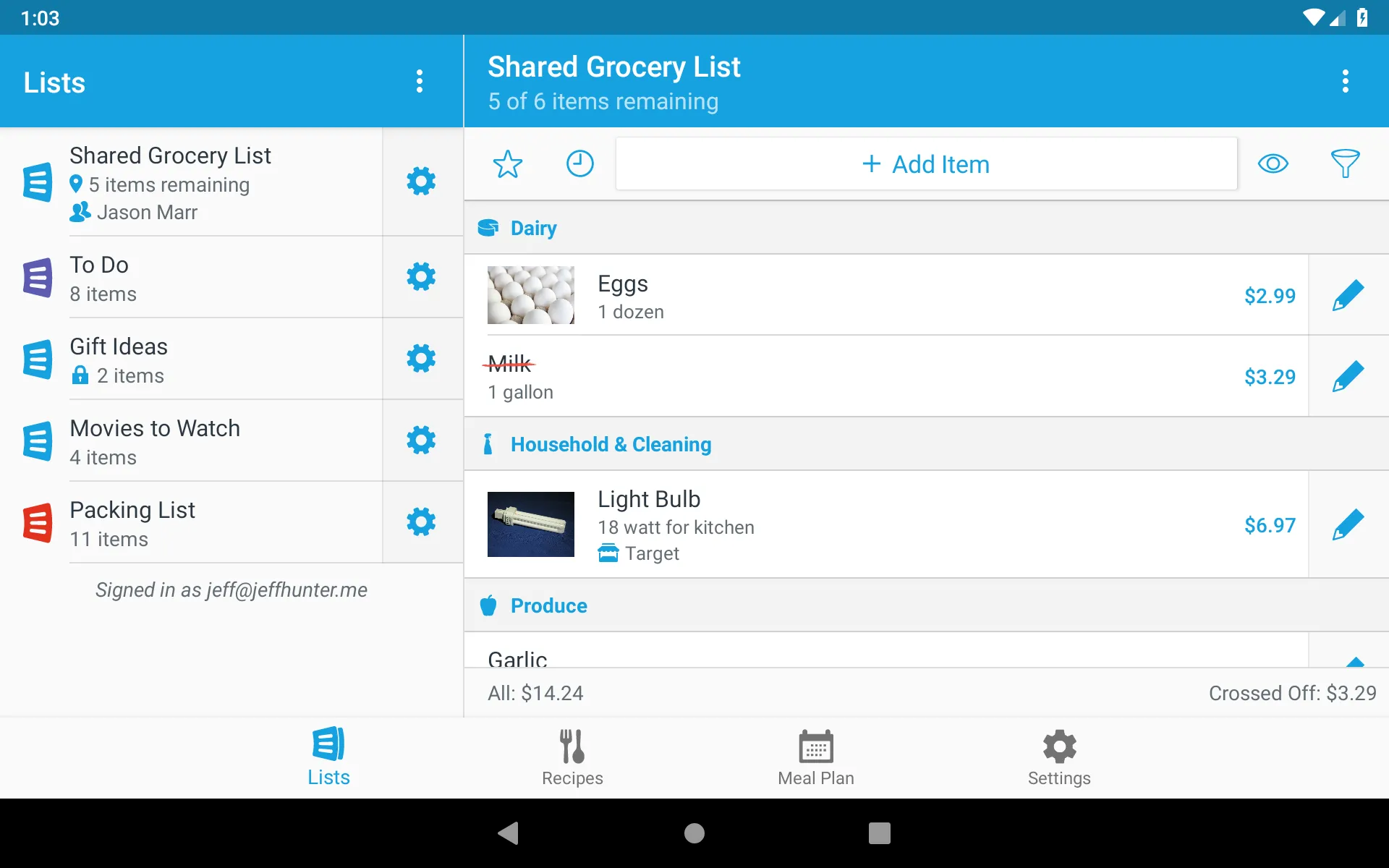Tap the eye visibility icon
Screen dimensions: 1389x868
[1273, 163]
